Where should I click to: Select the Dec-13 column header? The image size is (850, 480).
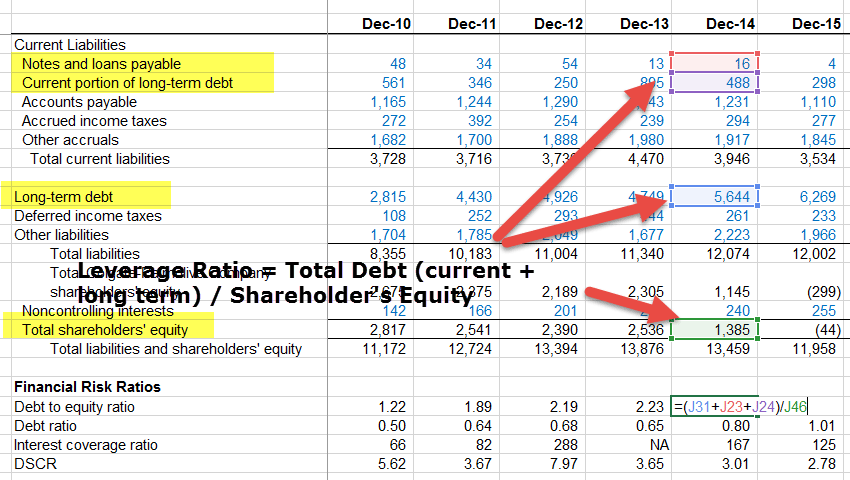pos(645,24)
